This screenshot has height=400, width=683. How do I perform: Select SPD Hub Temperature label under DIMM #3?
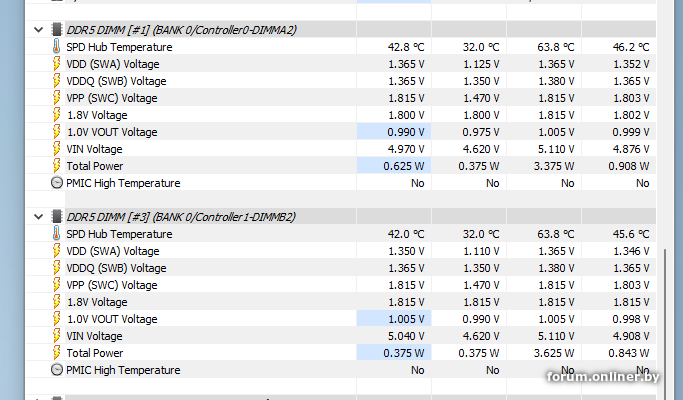click(119, 234)
